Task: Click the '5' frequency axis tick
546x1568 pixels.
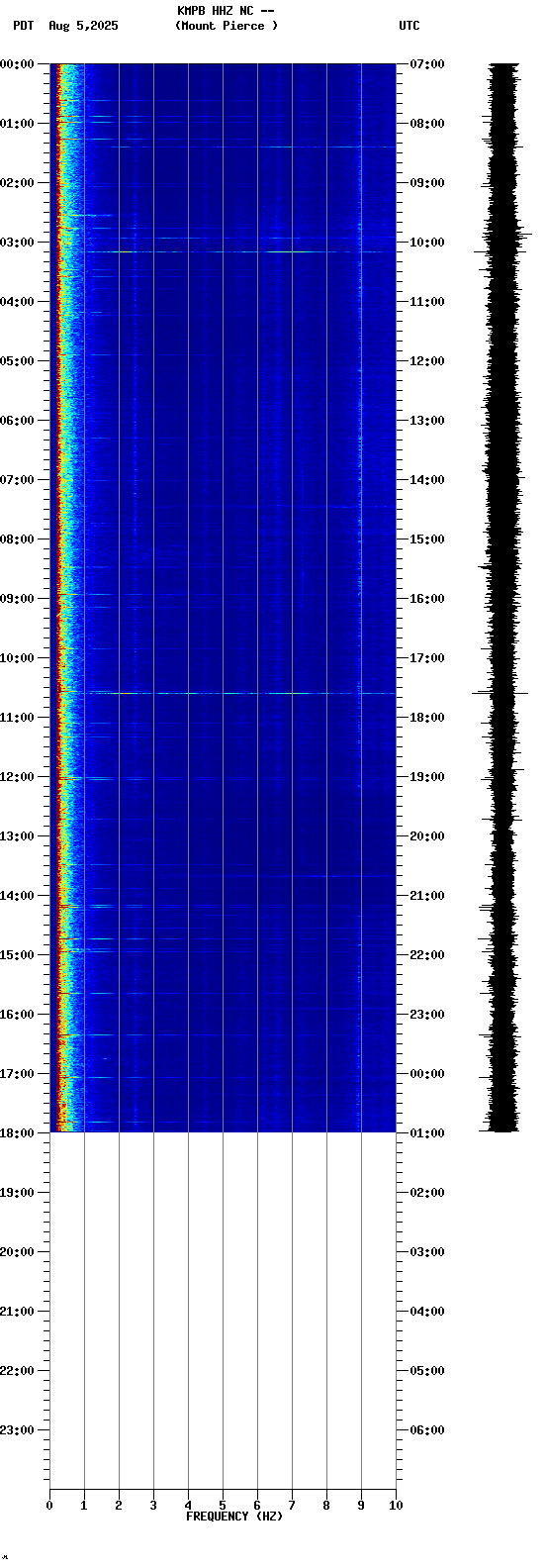Action: click(223, 1506)
